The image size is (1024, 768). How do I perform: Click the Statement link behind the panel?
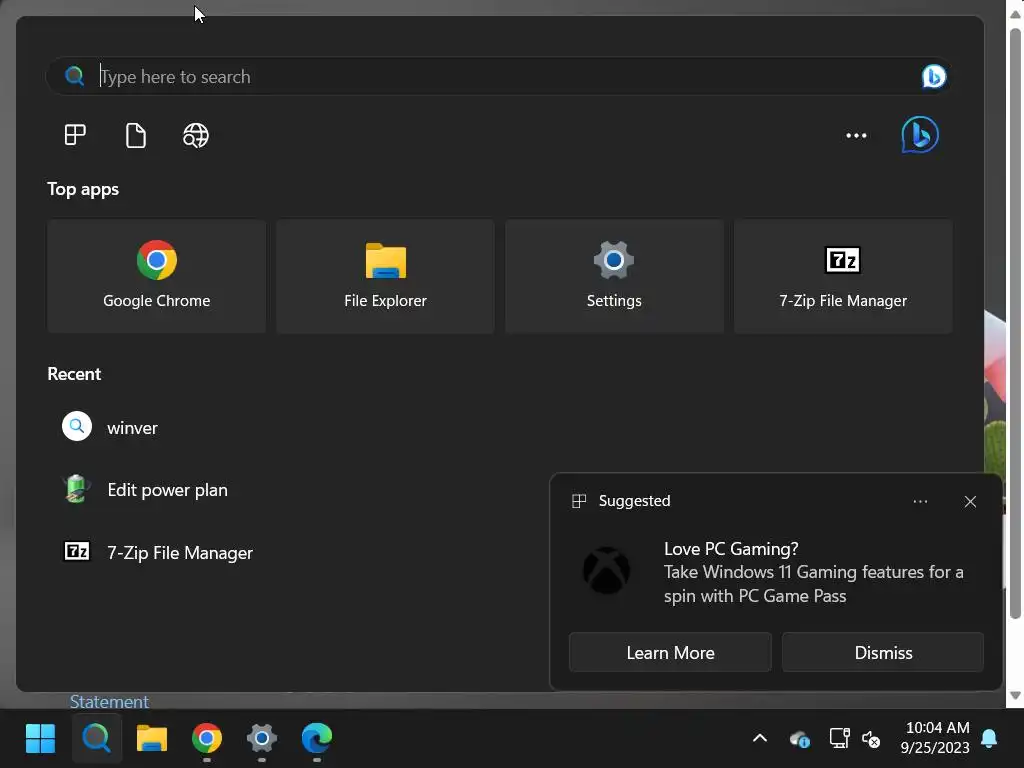click(109, 701)
